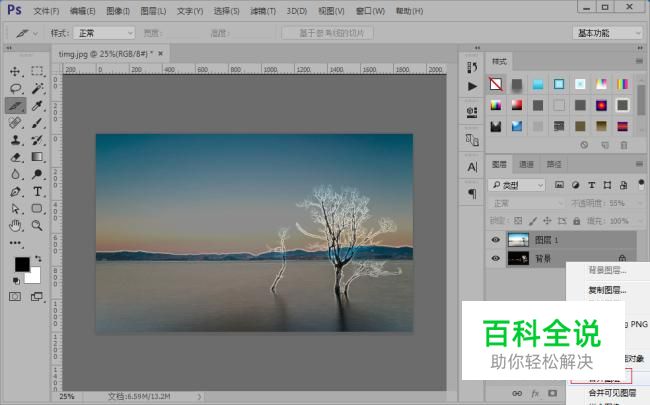Select the Gradient tool
This screenshot has height=405, width=650.
(x=37, y=157)
